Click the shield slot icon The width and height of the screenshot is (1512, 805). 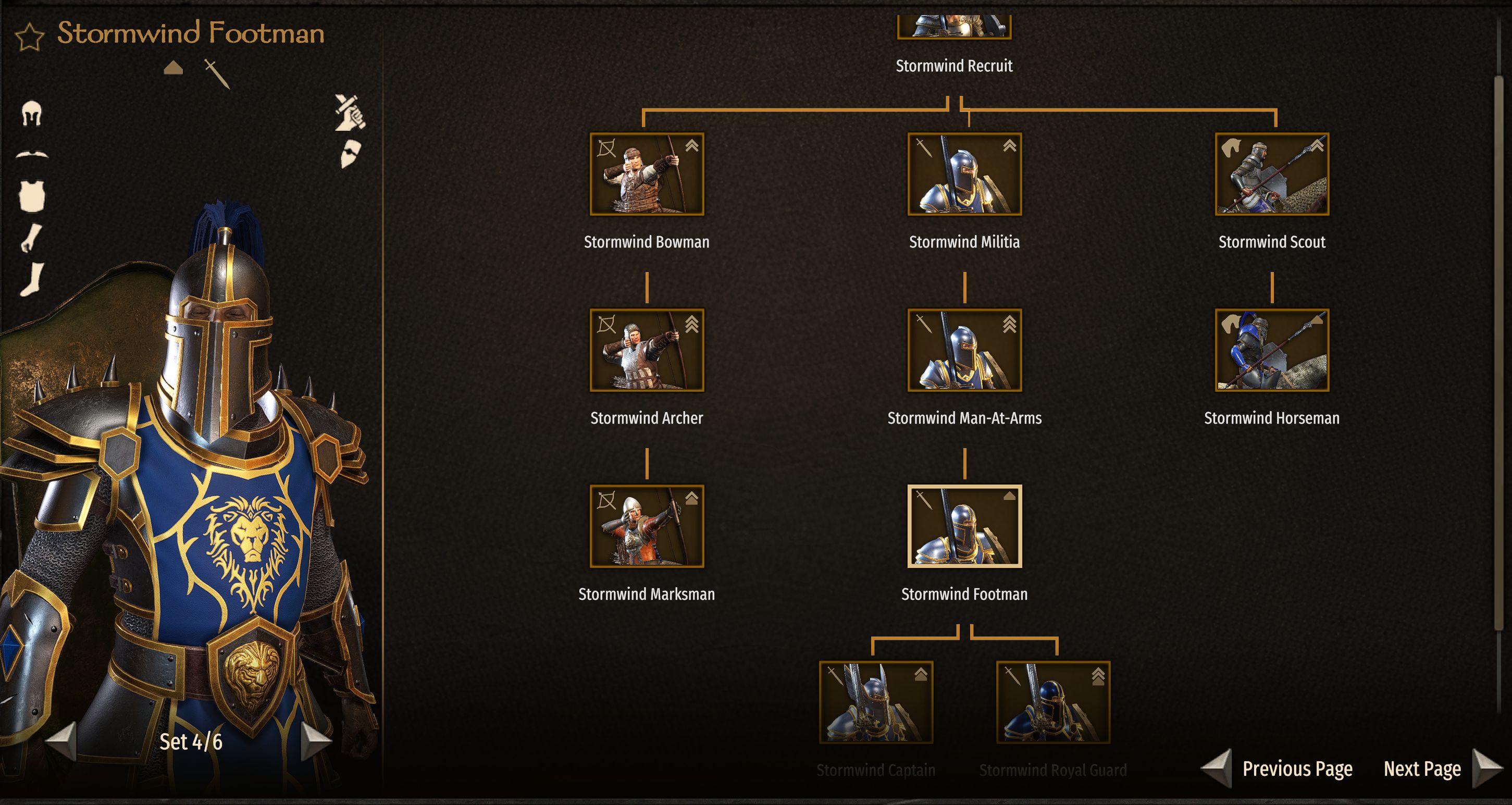point(351,153)
